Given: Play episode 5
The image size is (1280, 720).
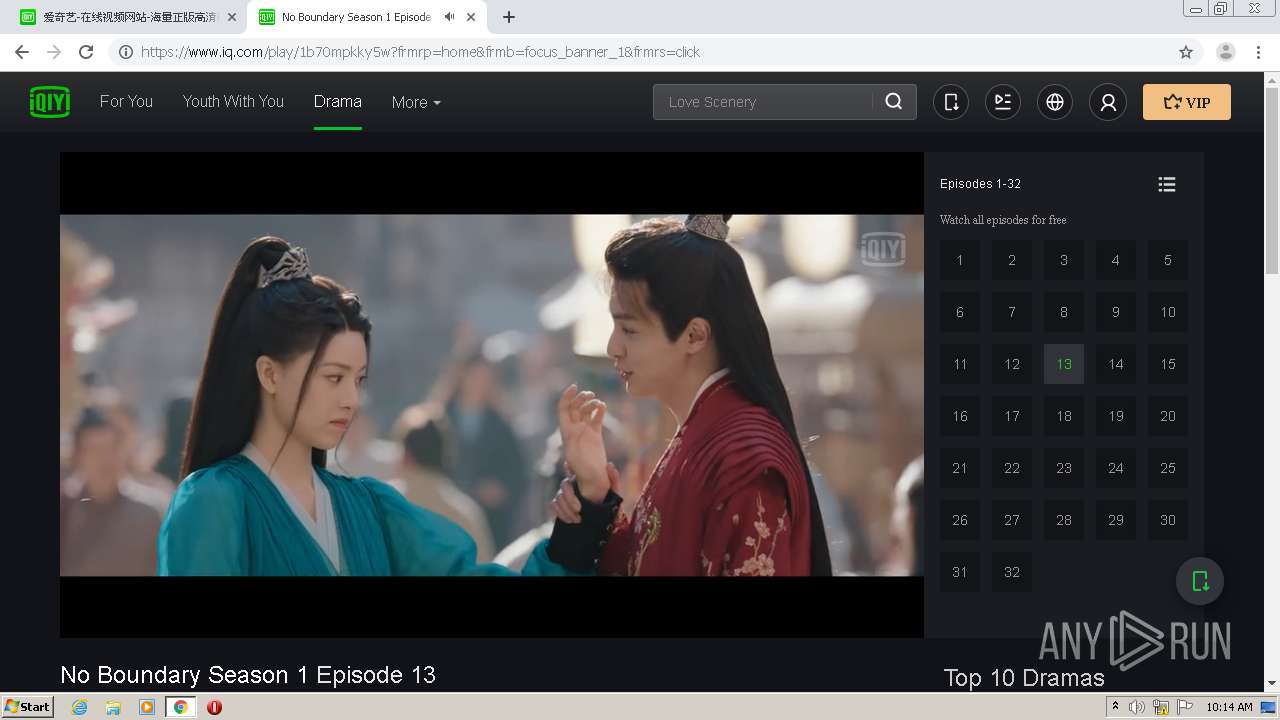Looking at the screenshot, I should 1168,260.
